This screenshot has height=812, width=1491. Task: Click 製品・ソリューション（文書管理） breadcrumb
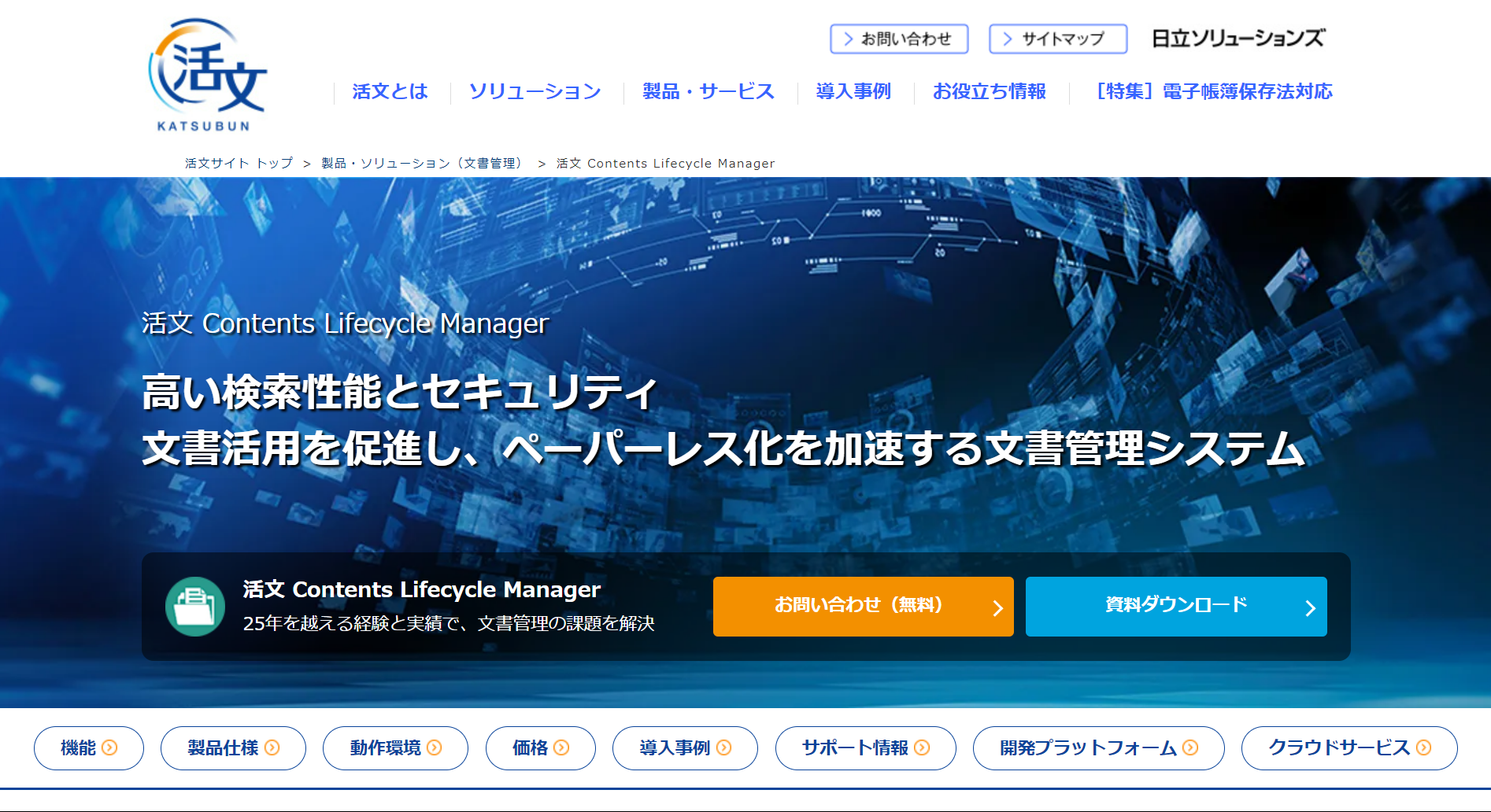point(421,164)
